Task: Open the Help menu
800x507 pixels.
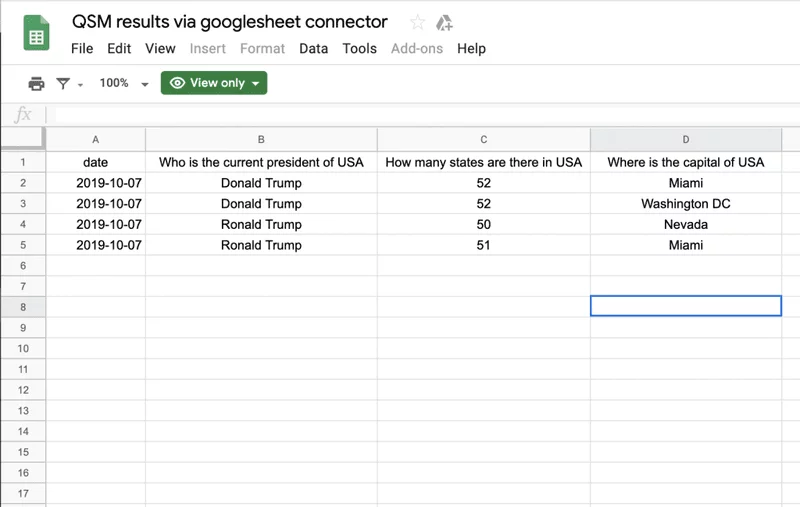Action: (471, 48)
